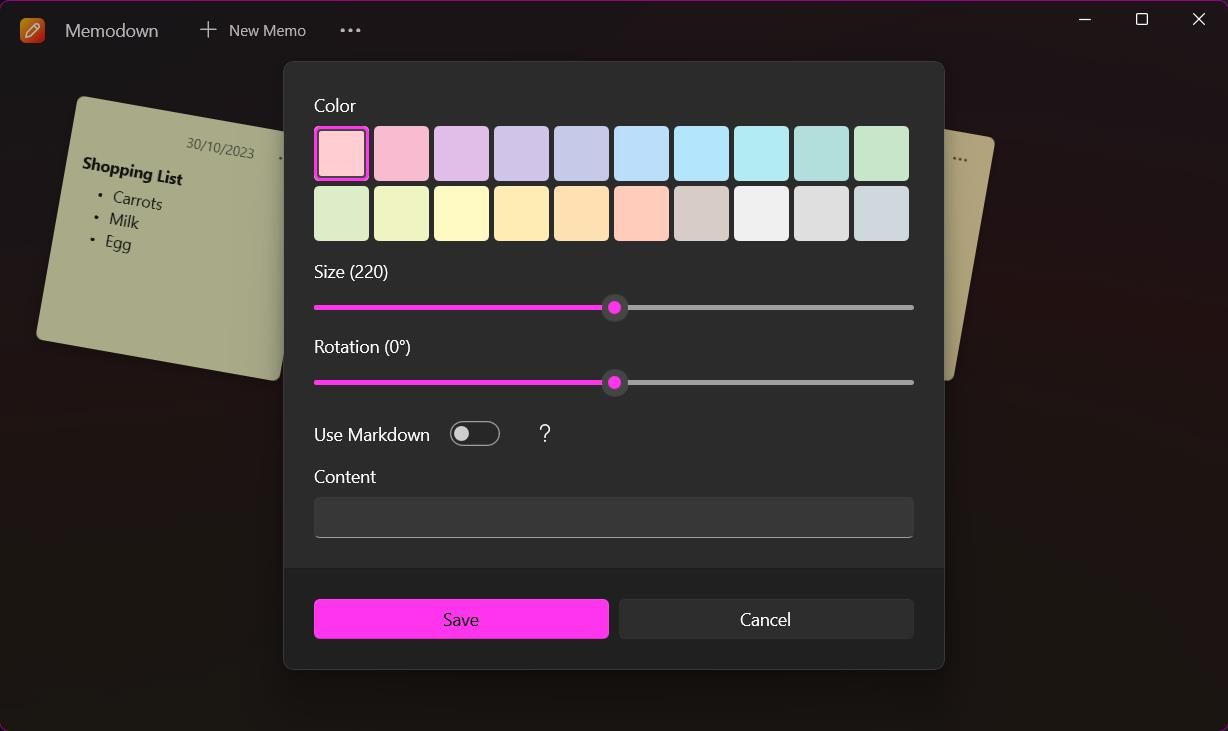
Task: Click the Rotation slider handle
Action: click(x=614, y=382)
